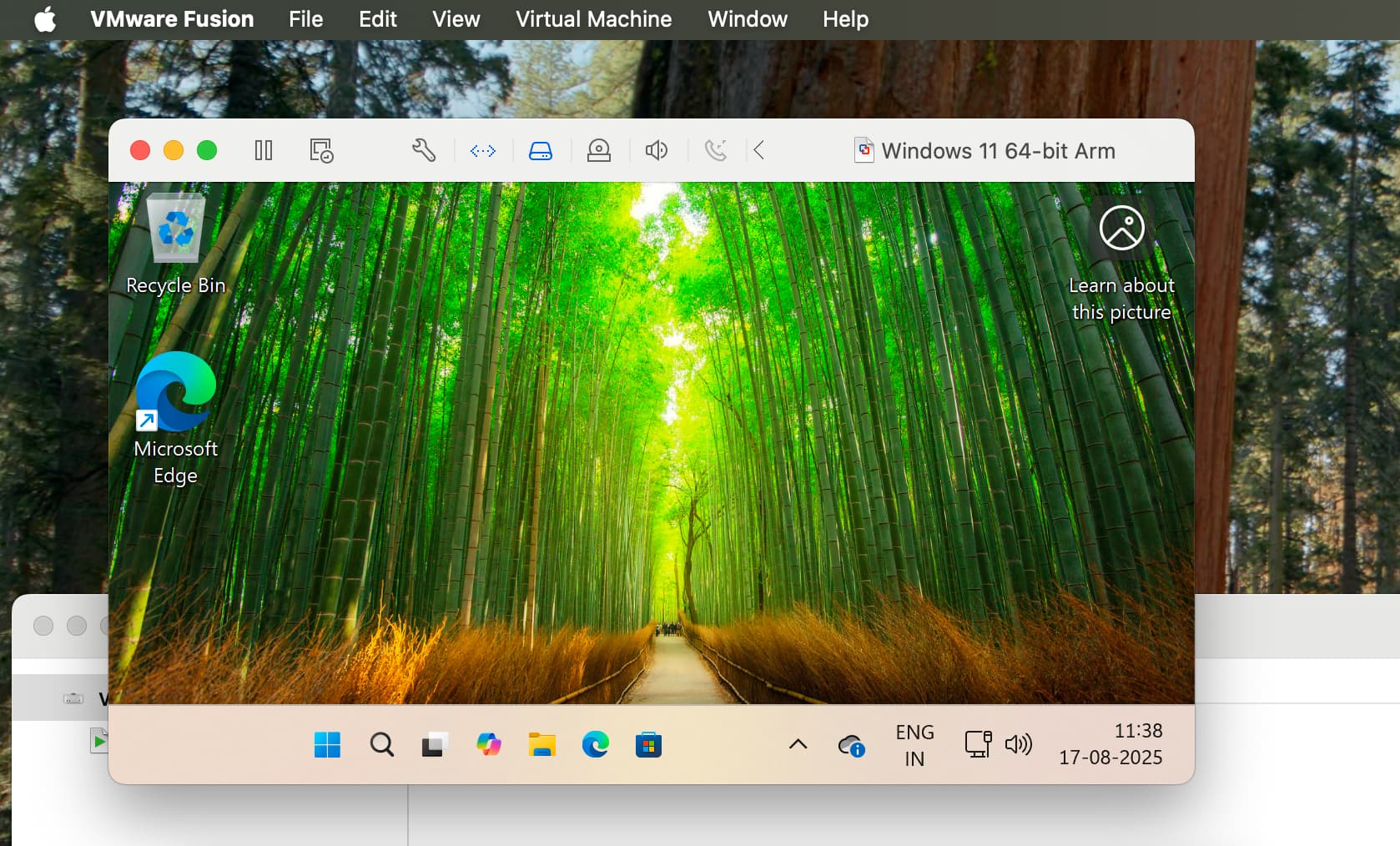Screen dimensions: 1400x846
Task: Expand hidden system tray icons
Action: 798,744
